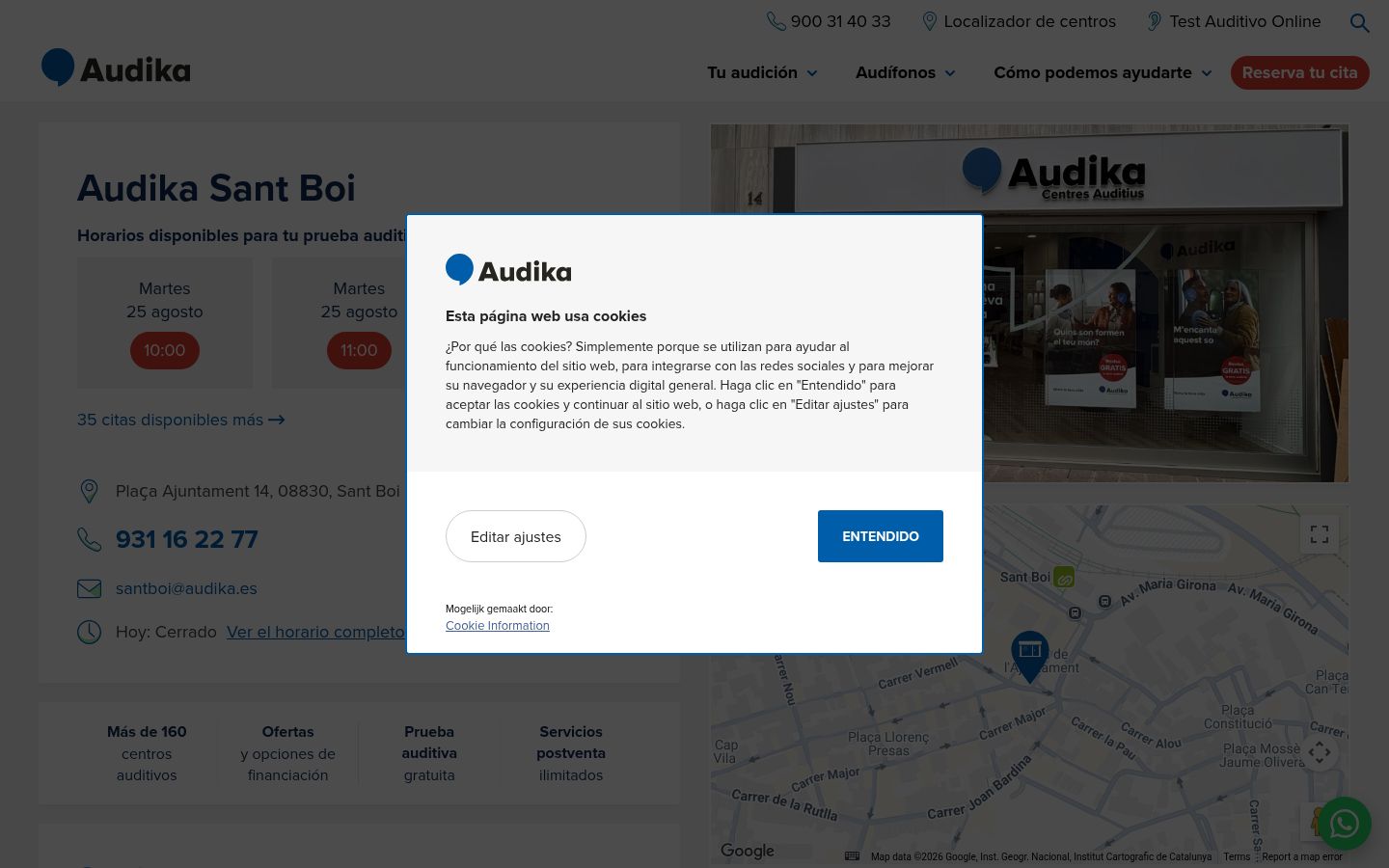Screen dimensions: 1389x868
Task: Click the Audika Sant Boi heading
Action: [216, 188]
